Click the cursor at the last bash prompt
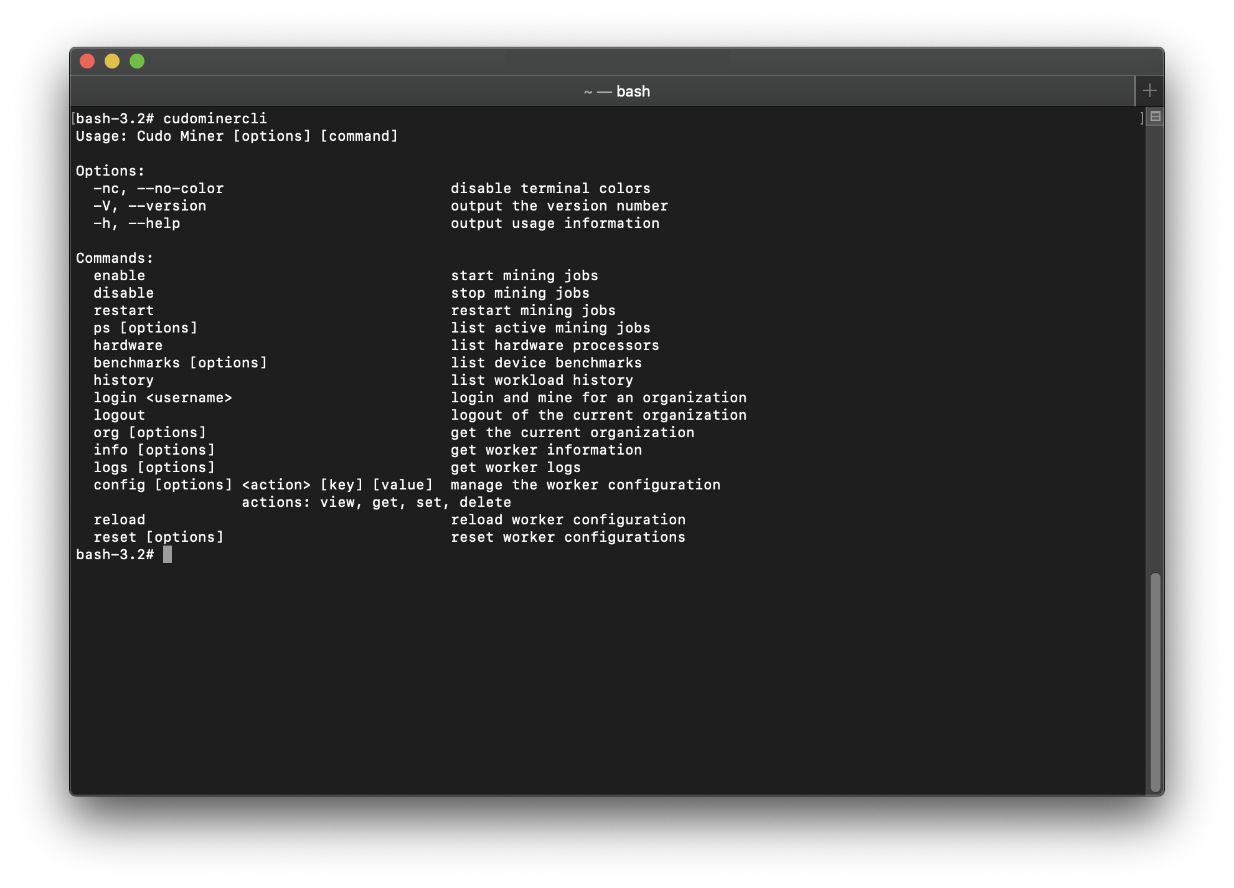1234x888 pixels. tap(167, 554)
